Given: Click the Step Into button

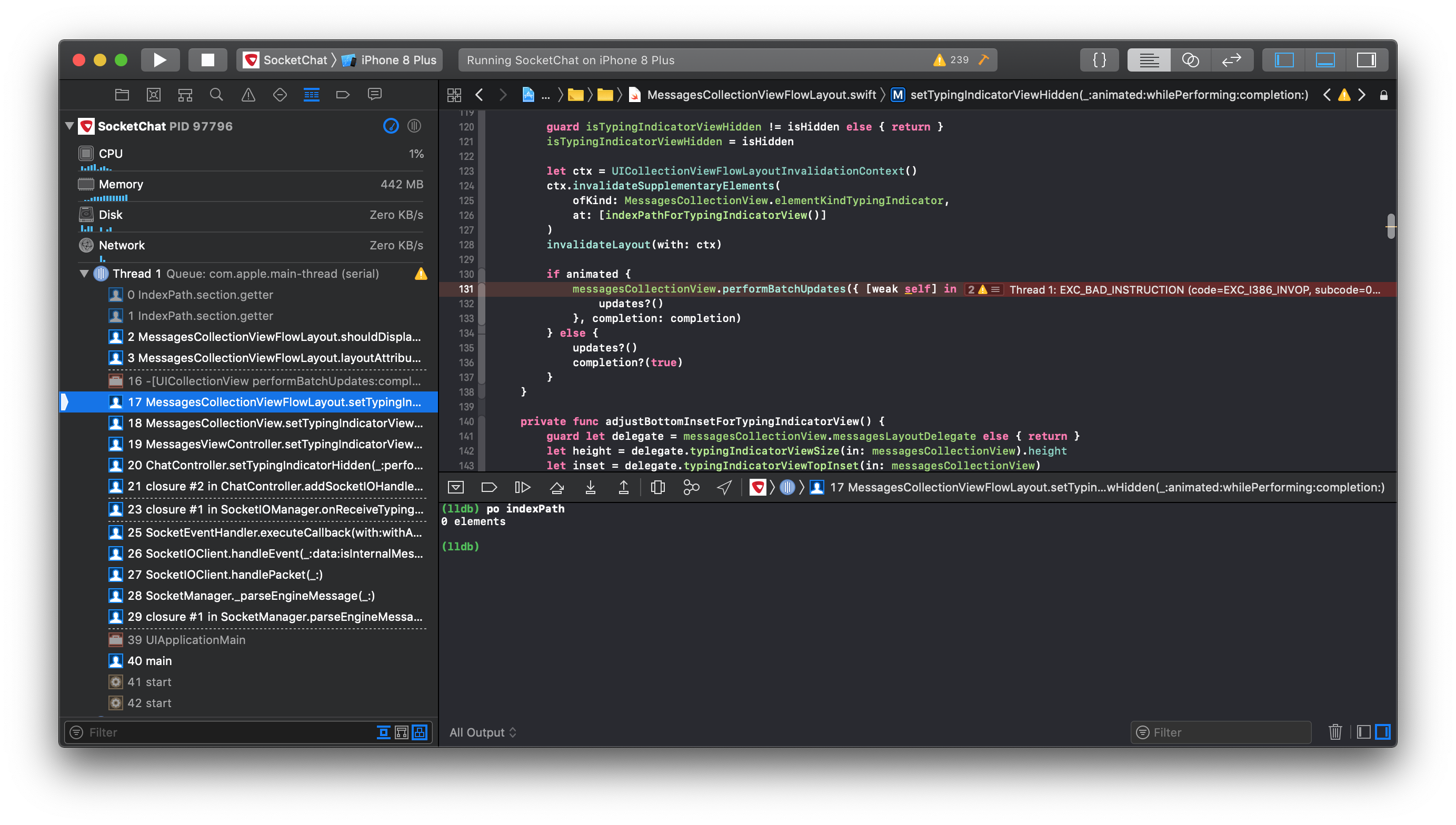Looking at the screenshot, I should (591, 487).
